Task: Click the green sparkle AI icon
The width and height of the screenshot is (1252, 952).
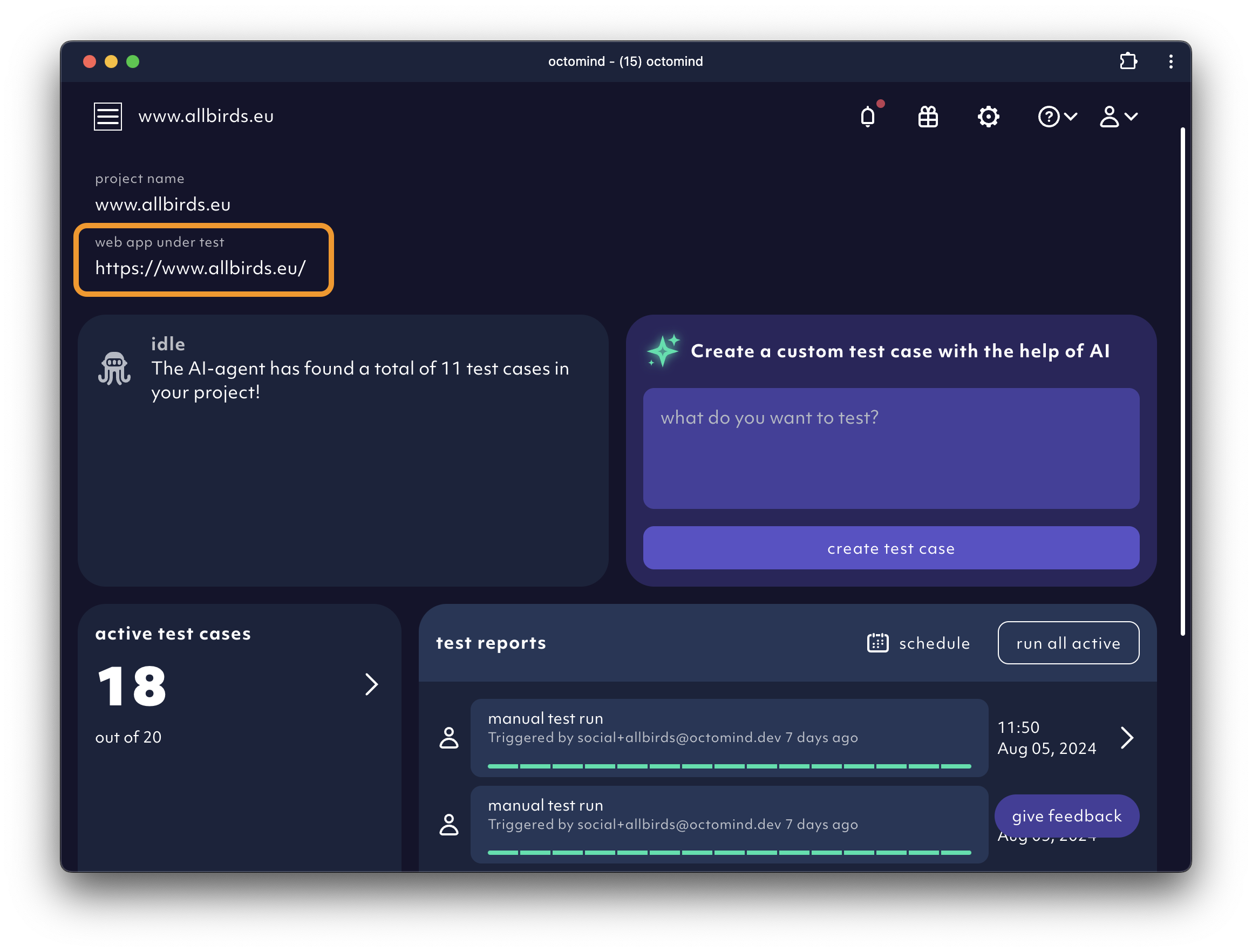Action: pyautogui.click(x=663, y=350)
